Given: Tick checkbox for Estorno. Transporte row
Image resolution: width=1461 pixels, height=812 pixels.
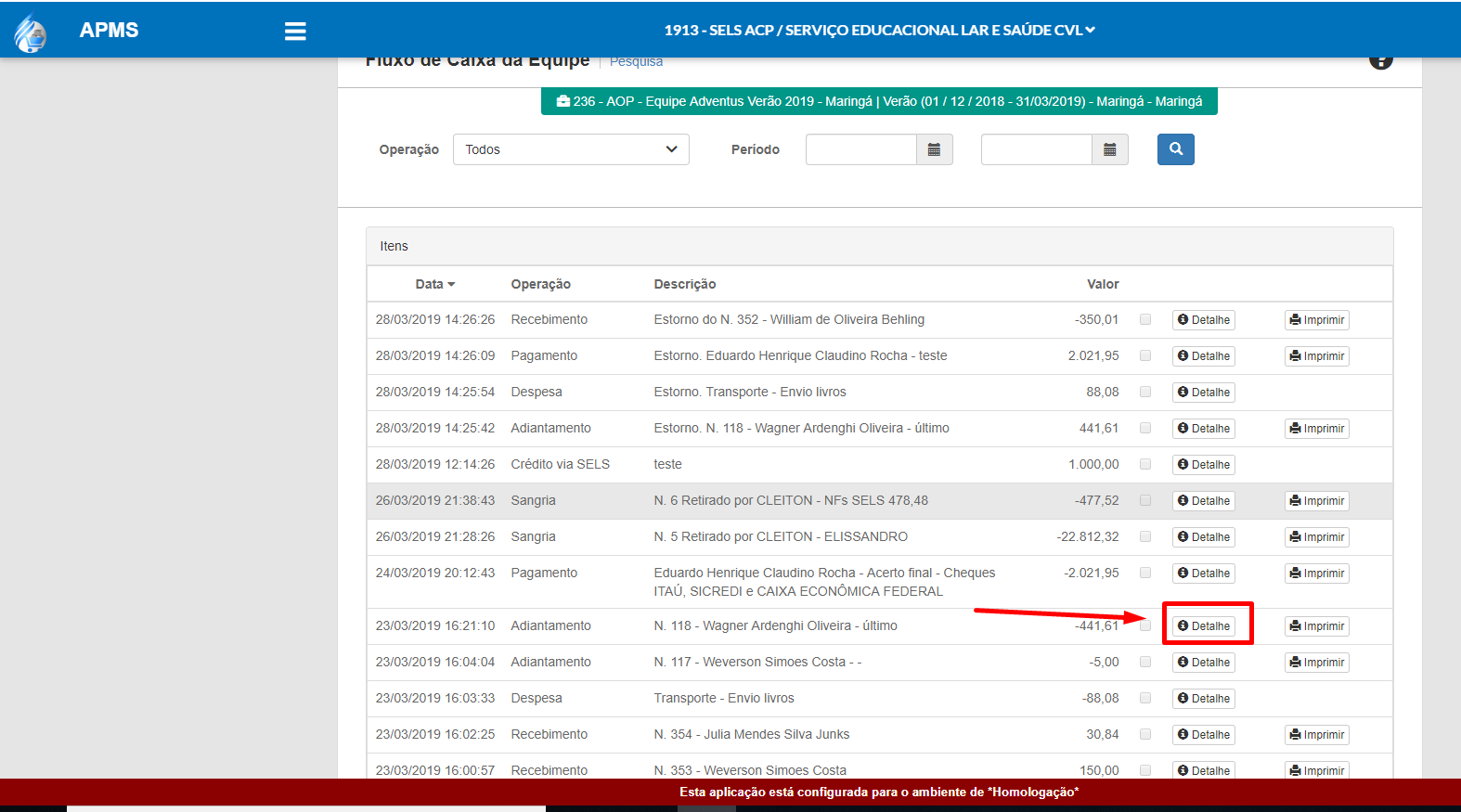Looking at the screenshot, I should point(1145,392).
